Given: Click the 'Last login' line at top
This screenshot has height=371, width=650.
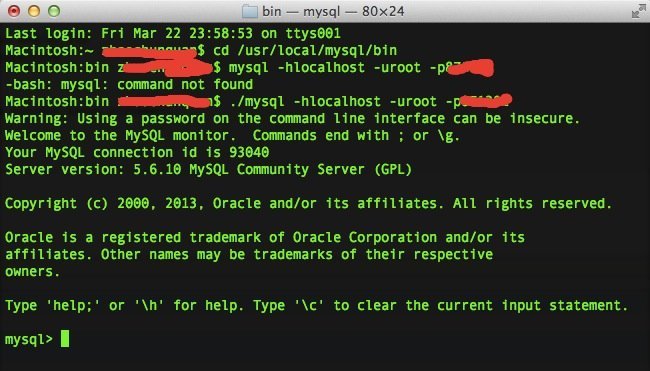Looking at the screenshot, I should click(x=173, y=33).
